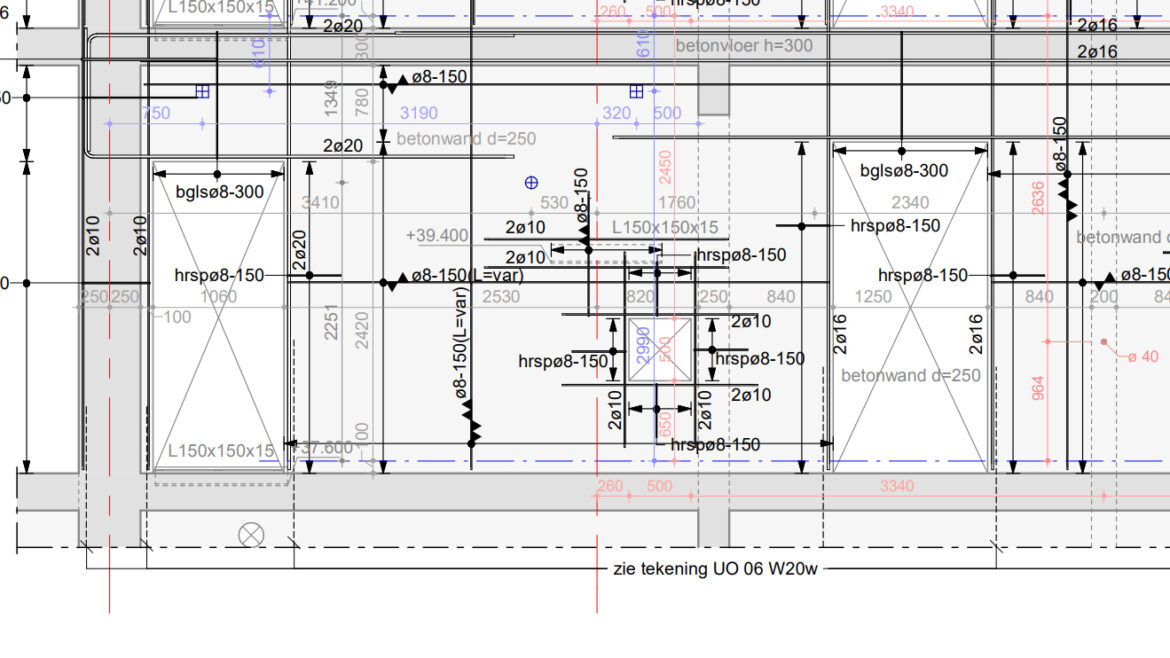
Task: Click the circled X symbol in the bottom slab
Action: coord(251,535)
